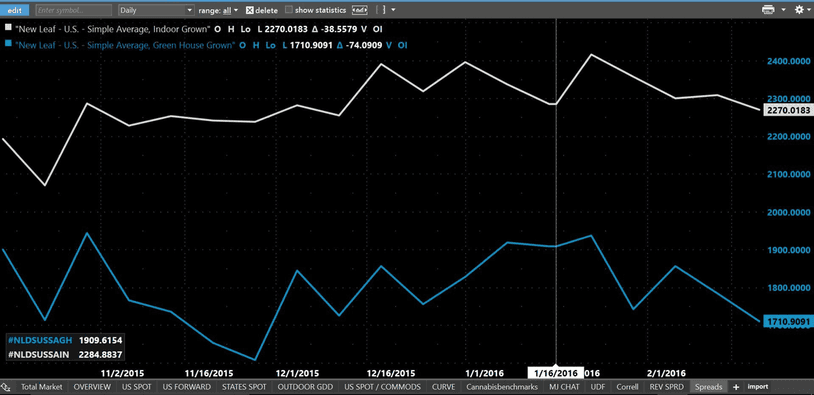
Task: Click the Green House last value 1710.9091
Action: click(312, 45)
